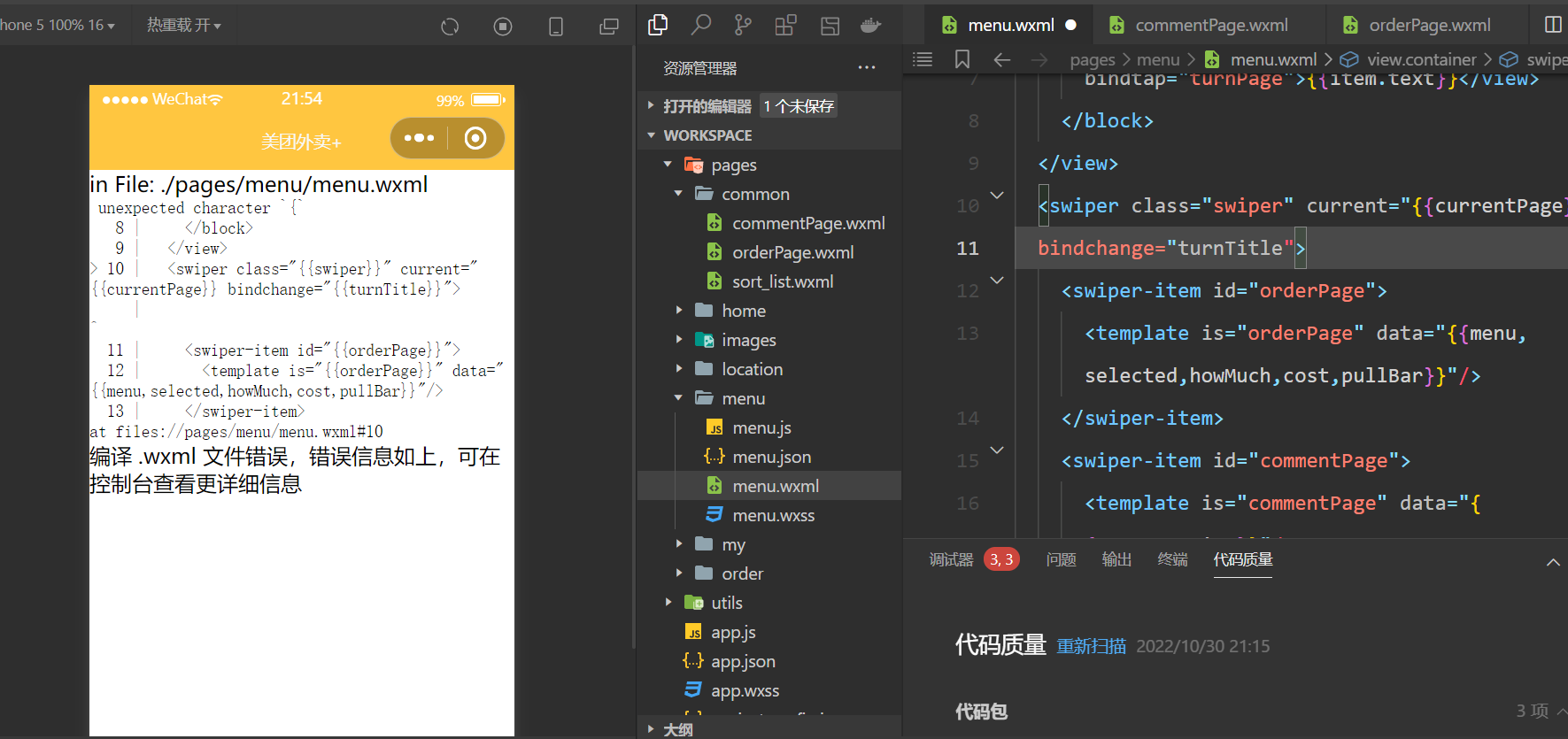
Task: Click the pages breadcrumb segment
Action: click(1093, 60)
